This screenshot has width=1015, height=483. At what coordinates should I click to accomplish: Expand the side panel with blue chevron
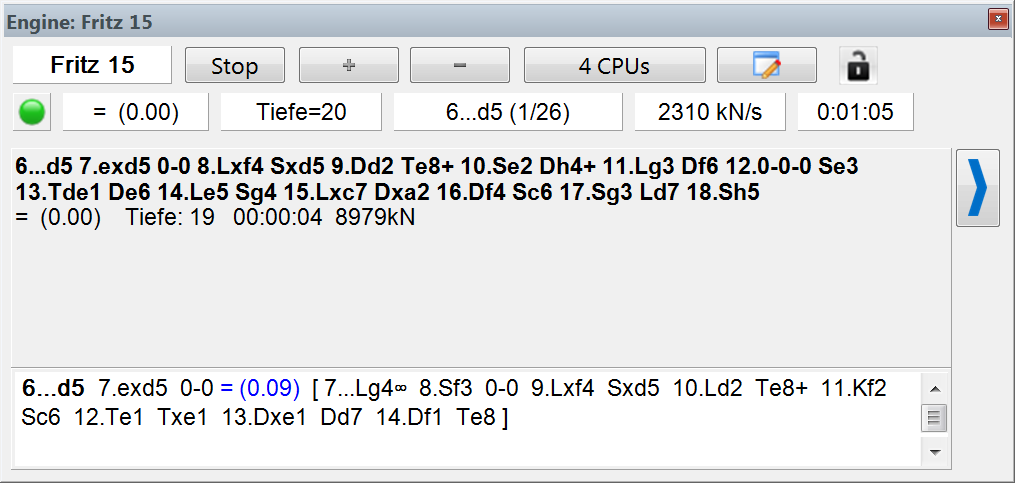click(977, 189)
